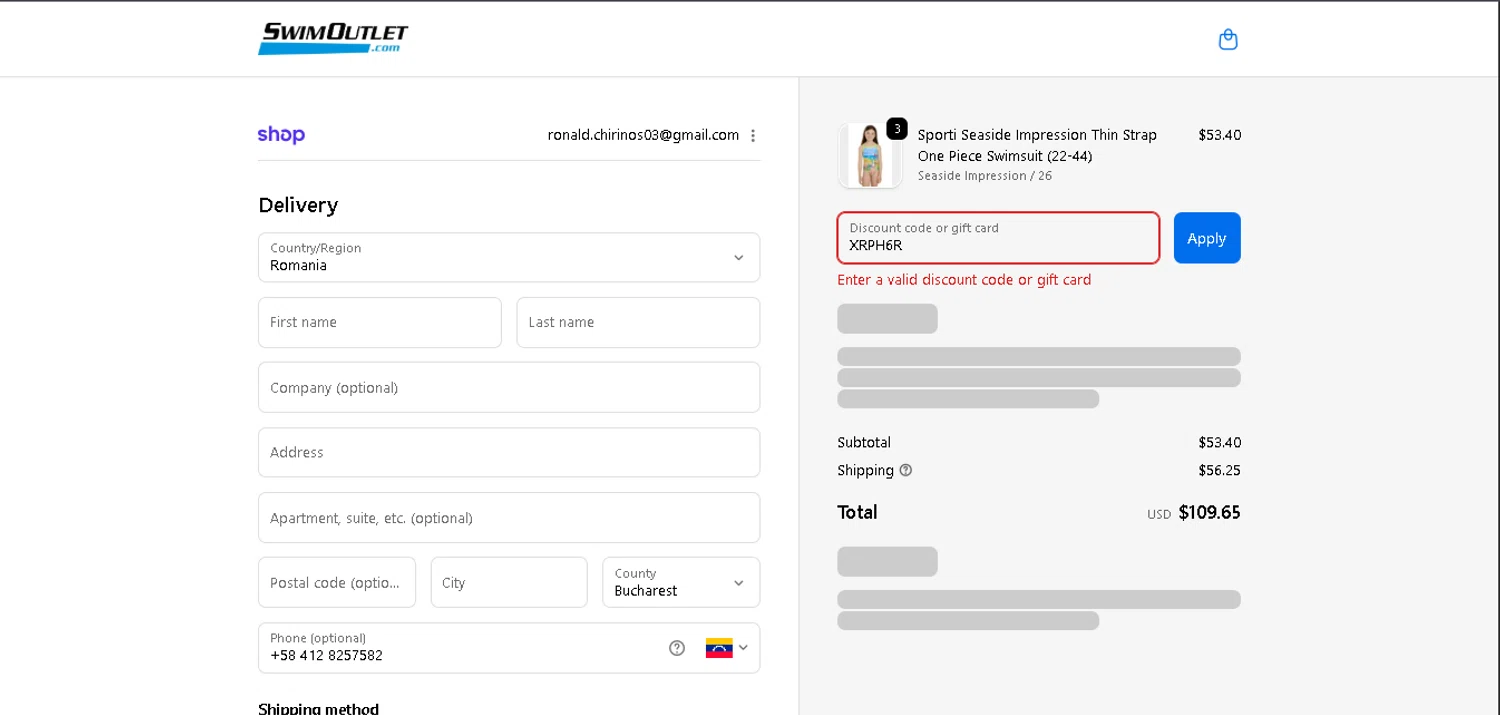Click the Shop Pay logo

point(281,135)
